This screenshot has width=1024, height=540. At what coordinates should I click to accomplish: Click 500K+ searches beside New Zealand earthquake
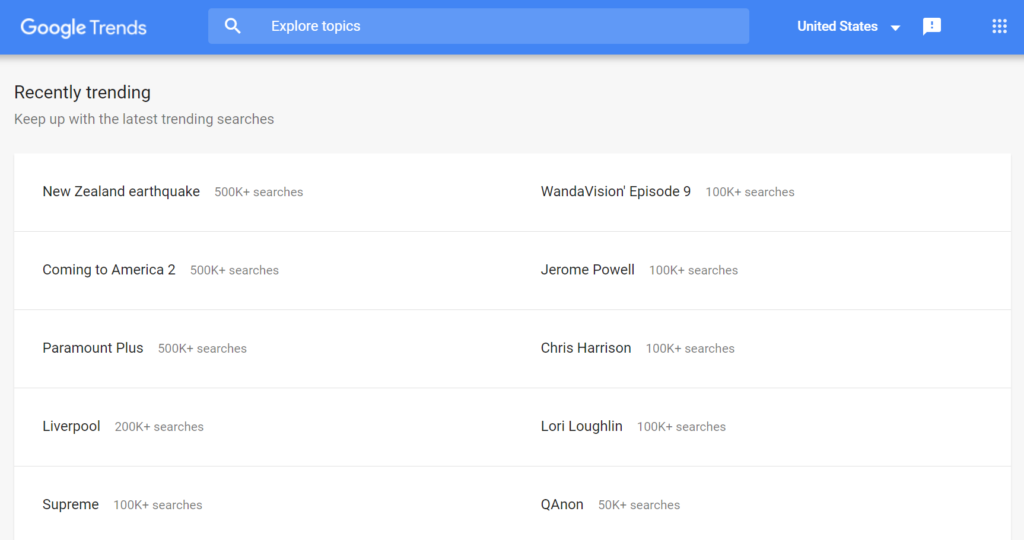[x=259, y=192]
